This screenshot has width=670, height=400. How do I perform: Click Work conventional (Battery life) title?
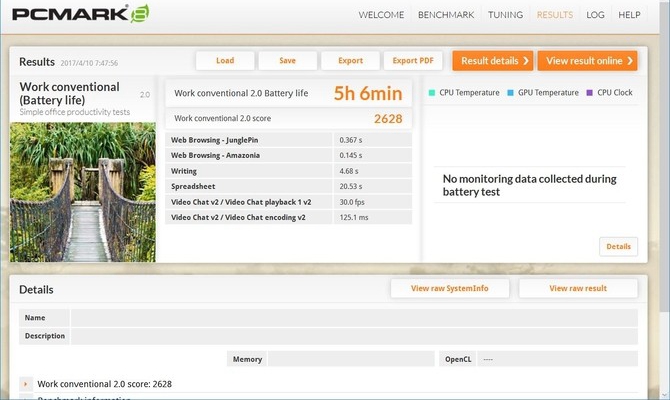(69, 93)
